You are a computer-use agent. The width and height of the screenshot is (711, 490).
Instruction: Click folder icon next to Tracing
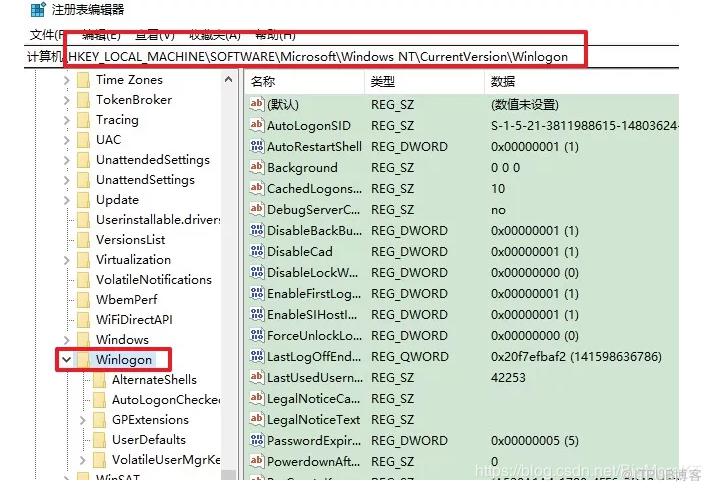click(x=83, y=120)
